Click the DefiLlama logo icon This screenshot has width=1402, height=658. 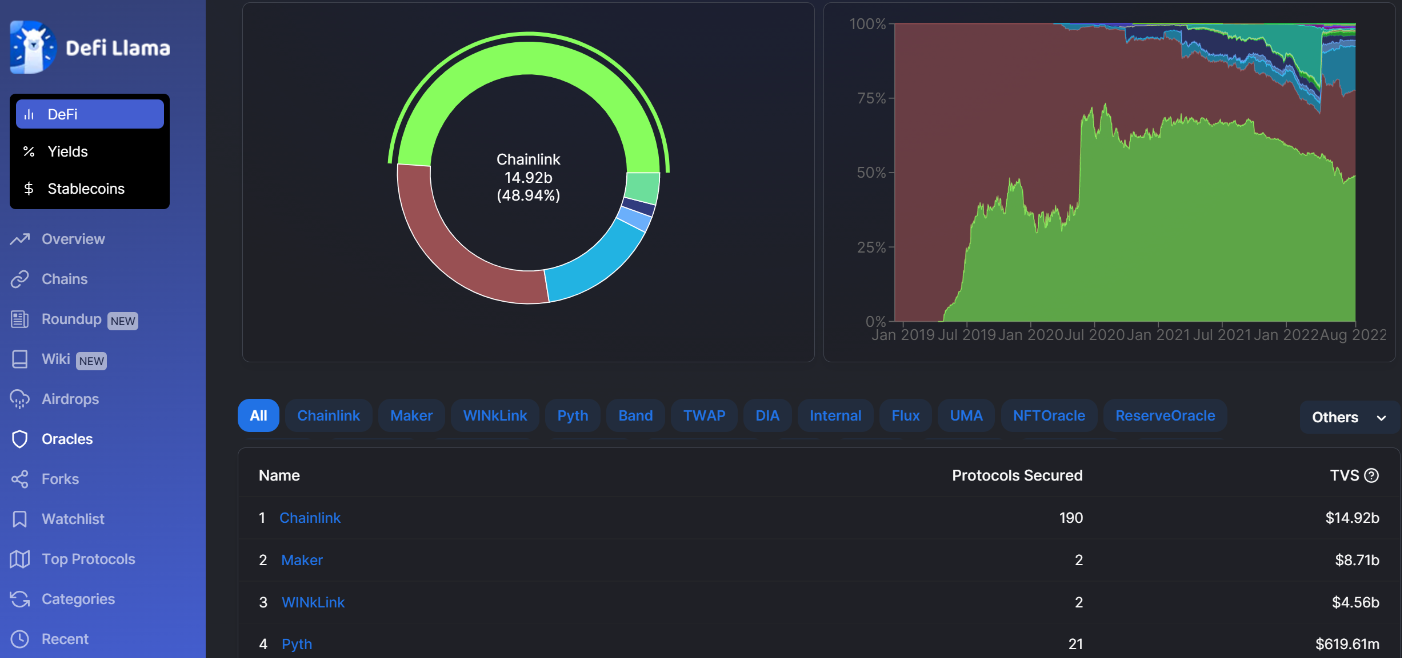[30, 47]
